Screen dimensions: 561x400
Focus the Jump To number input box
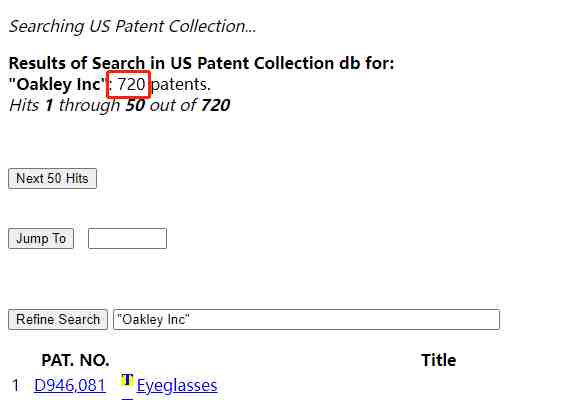(x=127, y=238)
